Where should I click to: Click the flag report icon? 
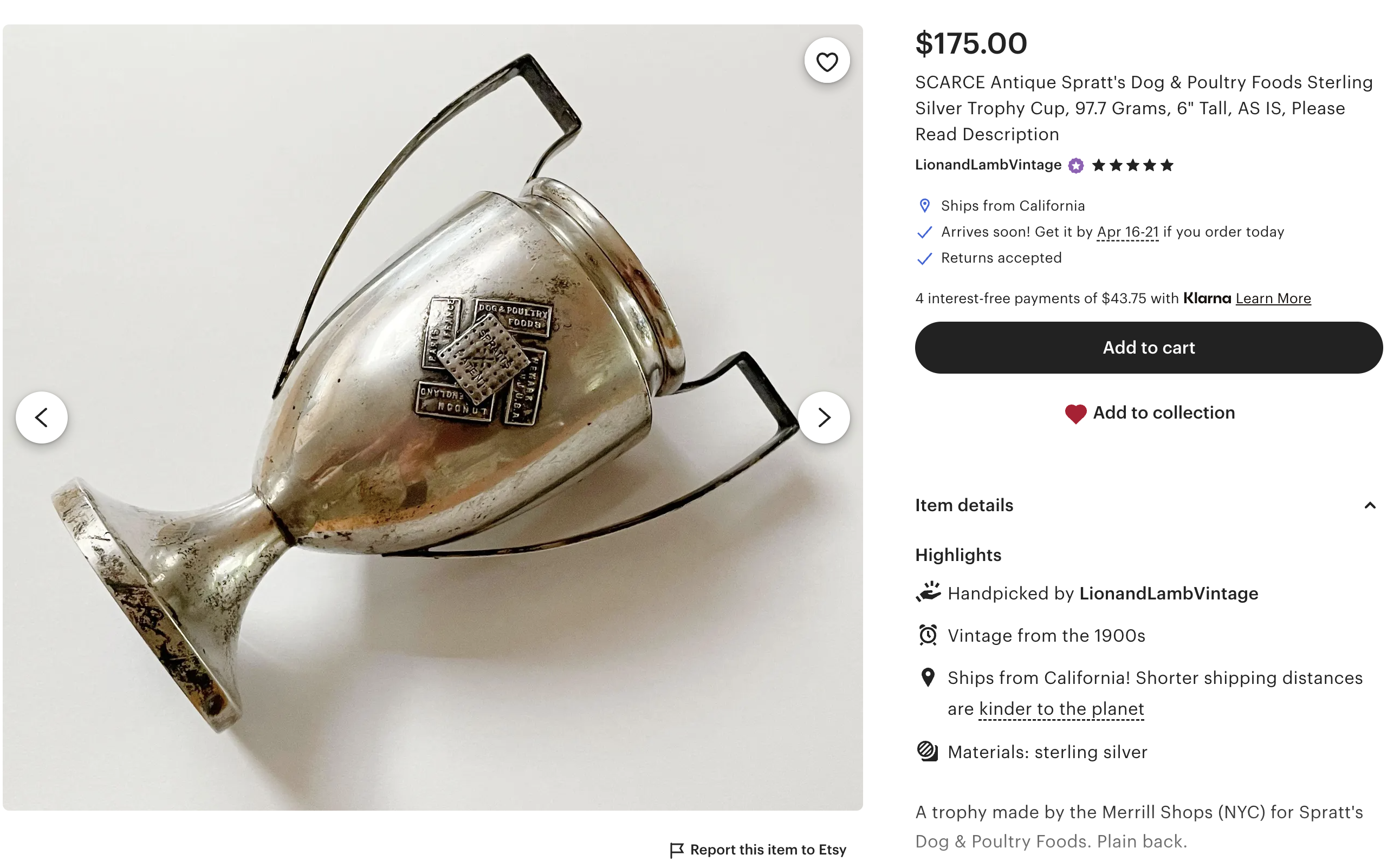tap(676, 850)
